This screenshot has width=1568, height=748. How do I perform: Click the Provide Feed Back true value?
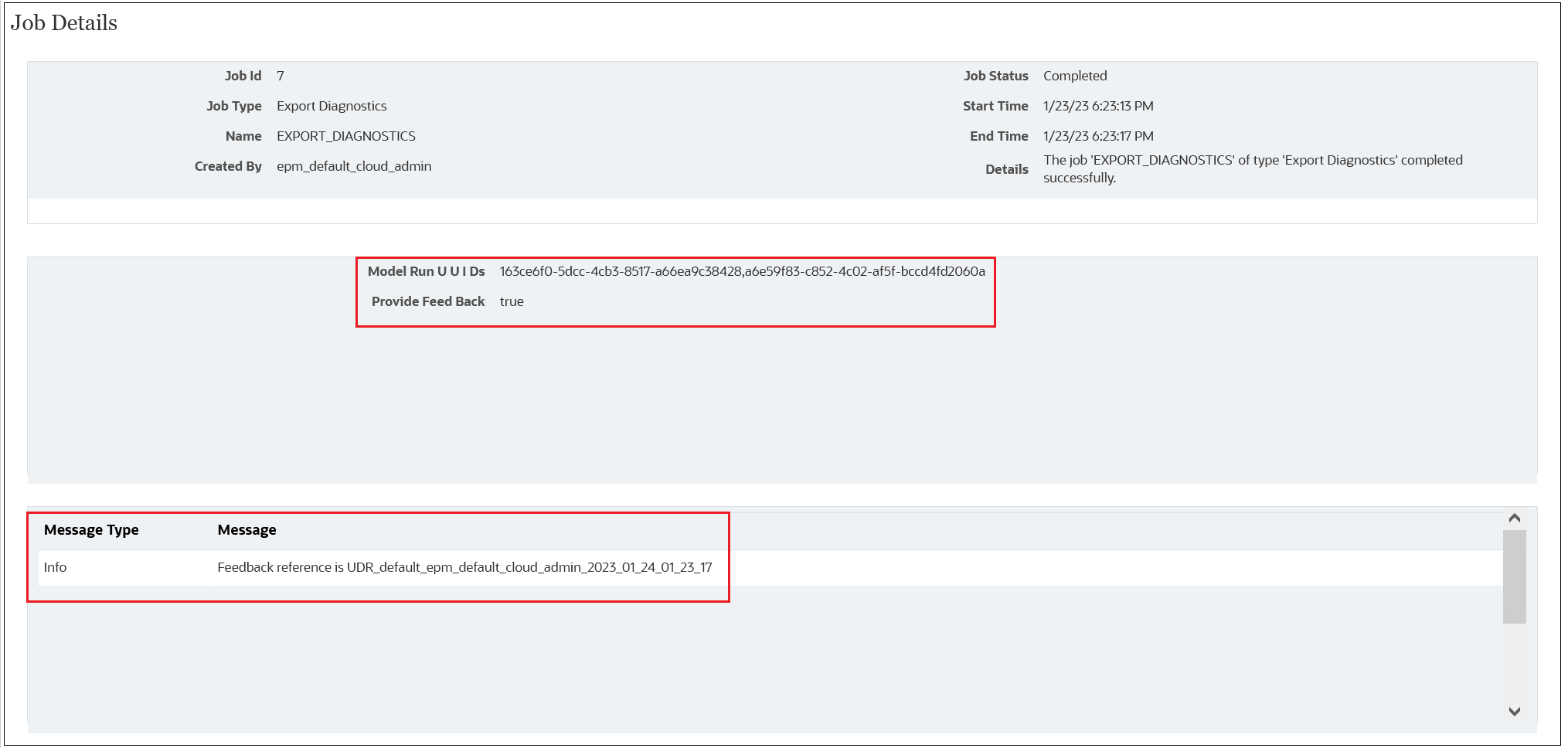pyautogui.click(x=512, y=301)
